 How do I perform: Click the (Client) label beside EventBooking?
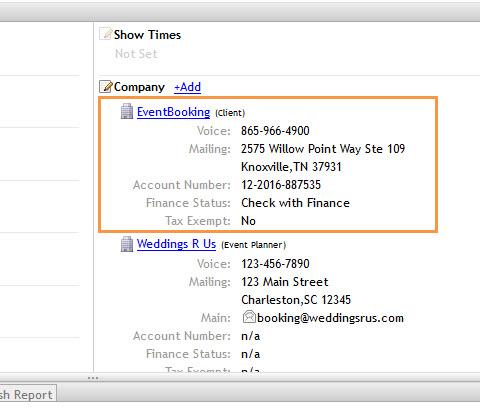[230, 113]
